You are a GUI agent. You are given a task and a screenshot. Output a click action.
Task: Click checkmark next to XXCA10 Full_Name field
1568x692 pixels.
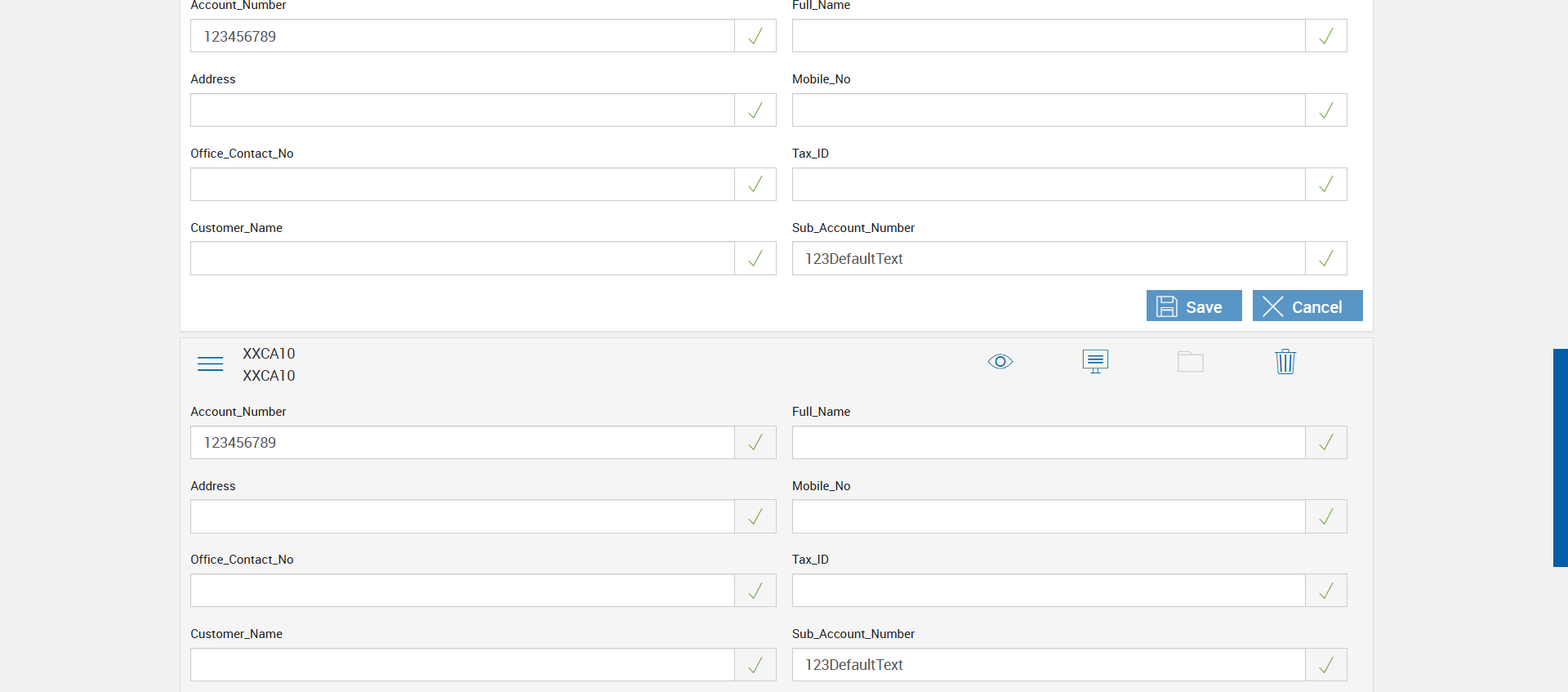(x=1325, y=442)
